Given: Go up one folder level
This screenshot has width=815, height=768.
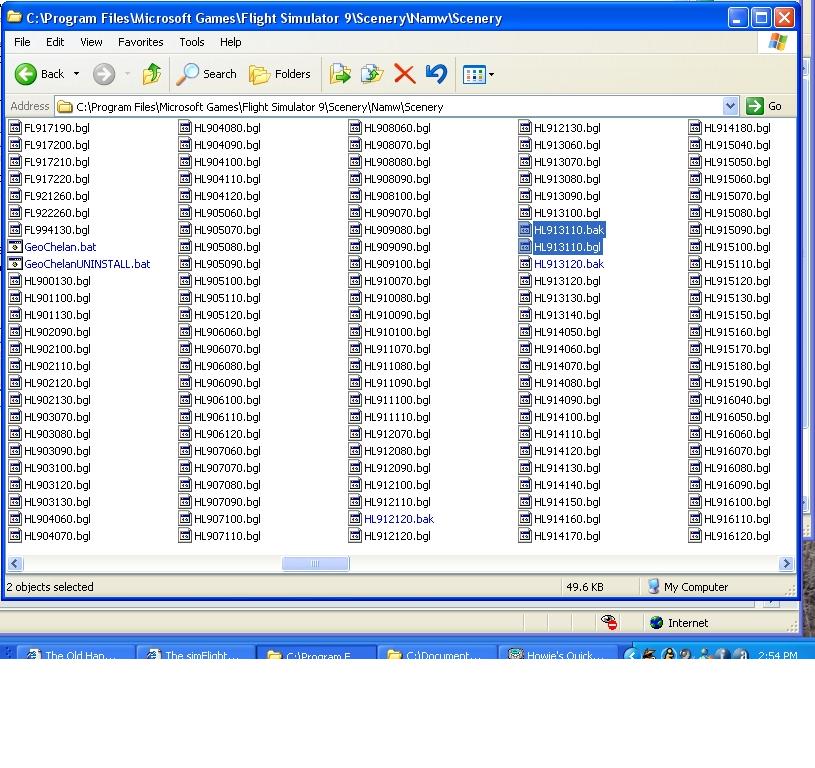Looking at the screenshot, I should [x=152, y=74].
